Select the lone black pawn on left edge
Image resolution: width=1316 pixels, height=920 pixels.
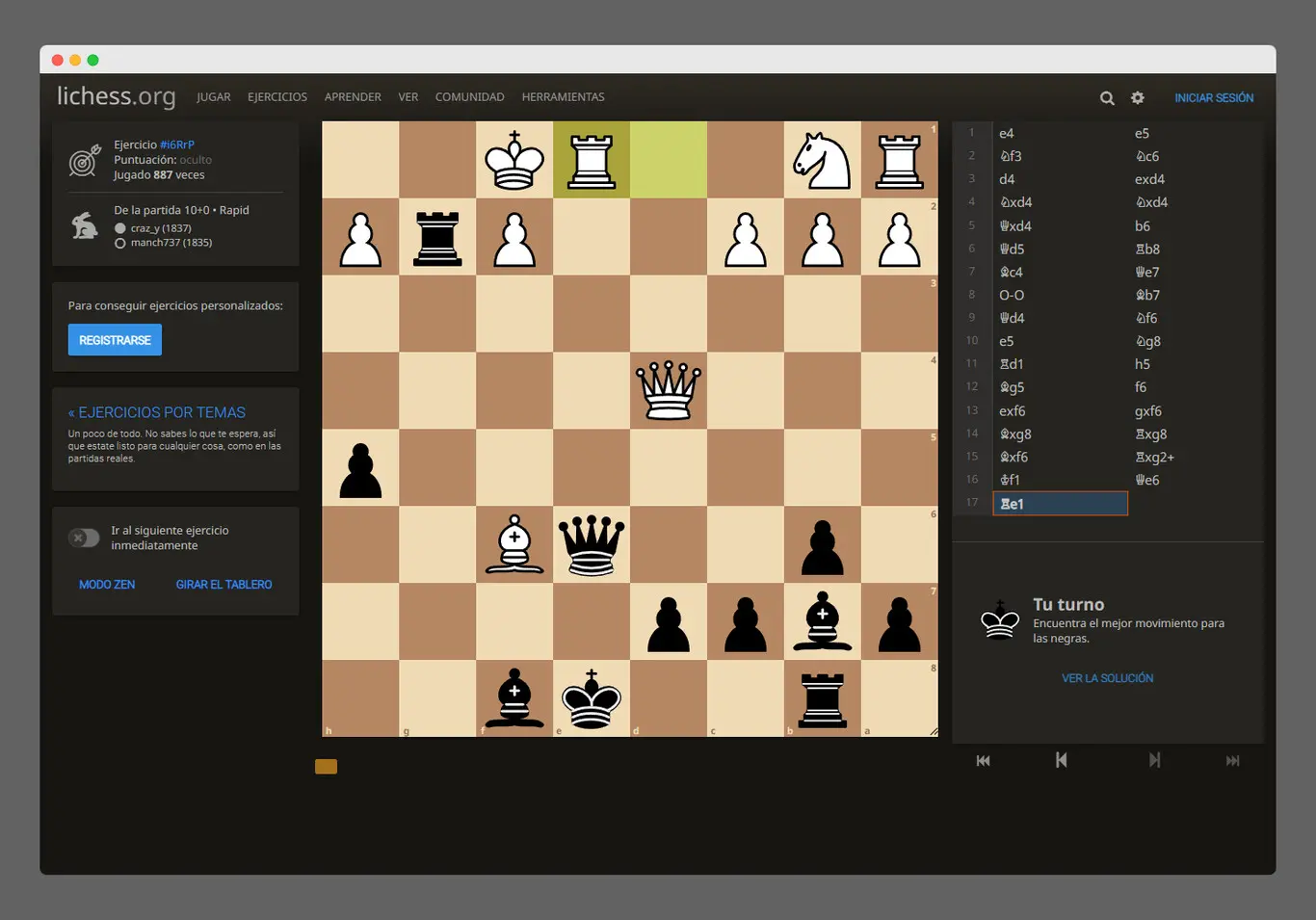[360, 468]
